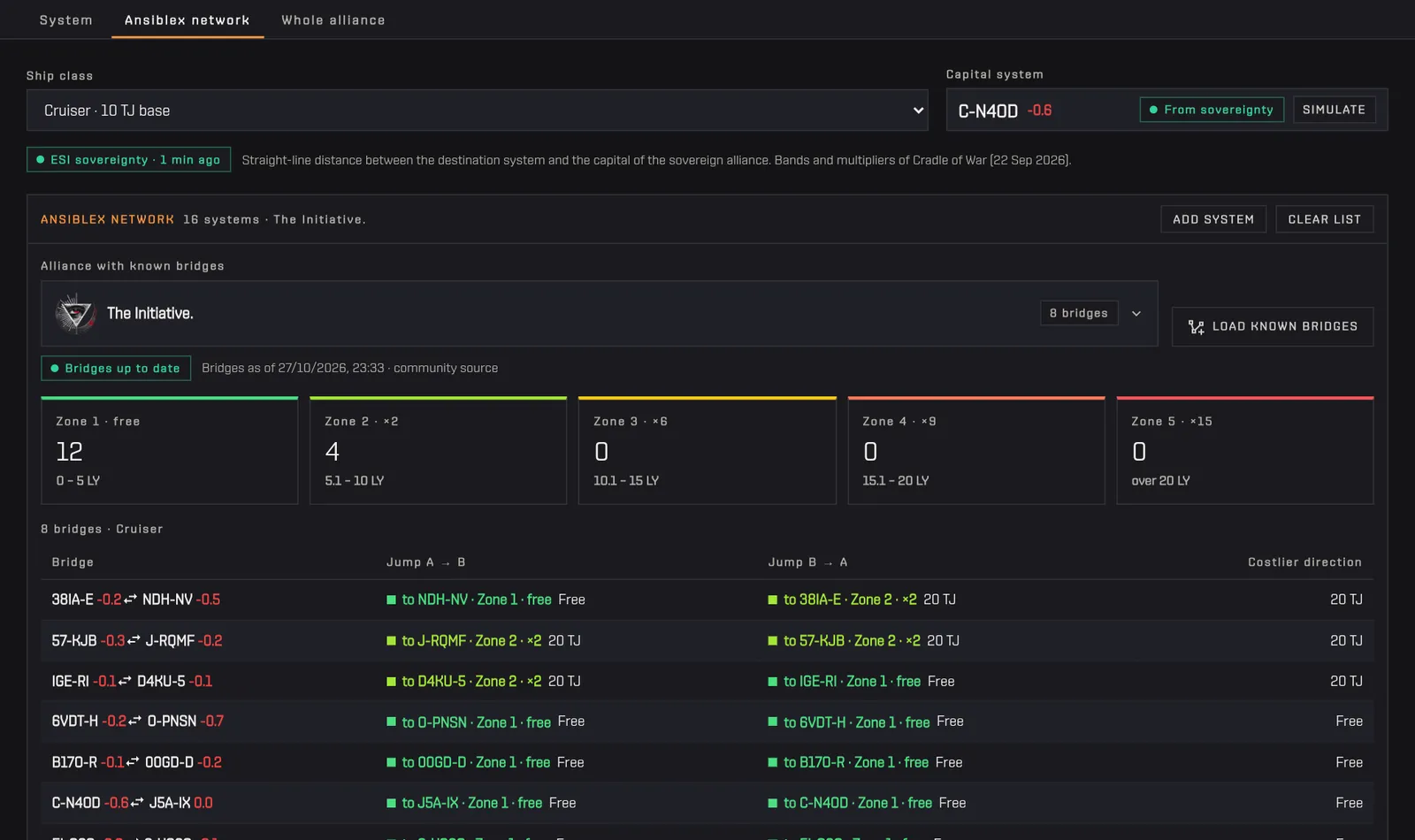
Task: Toggle the From sovereignty option
Action: [1212, 110]
